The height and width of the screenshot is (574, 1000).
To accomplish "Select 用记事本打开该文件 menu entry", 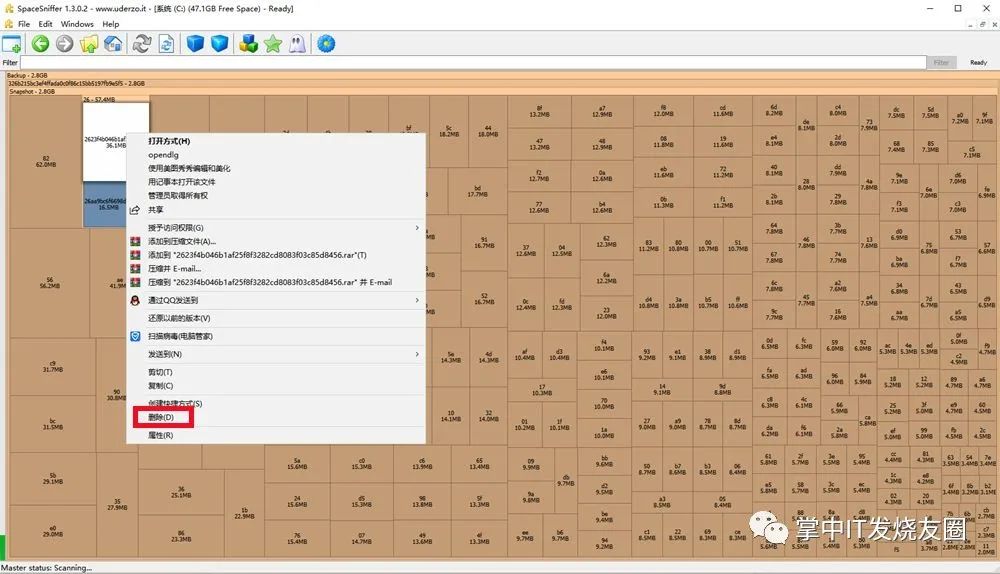I will (182, 182).
